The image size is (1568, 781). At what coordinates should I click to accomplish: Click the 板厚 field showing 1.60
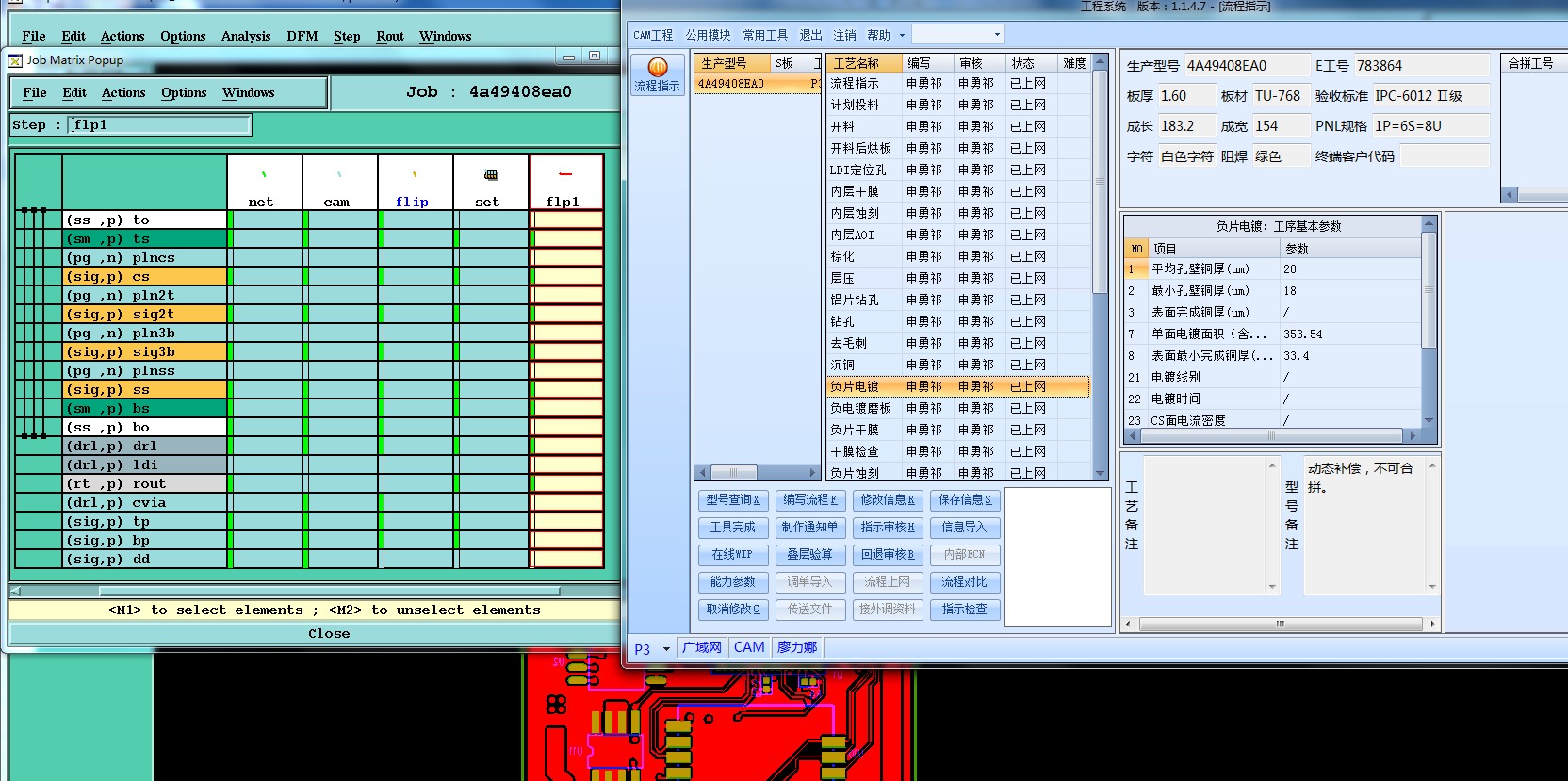pos(1186,96)
